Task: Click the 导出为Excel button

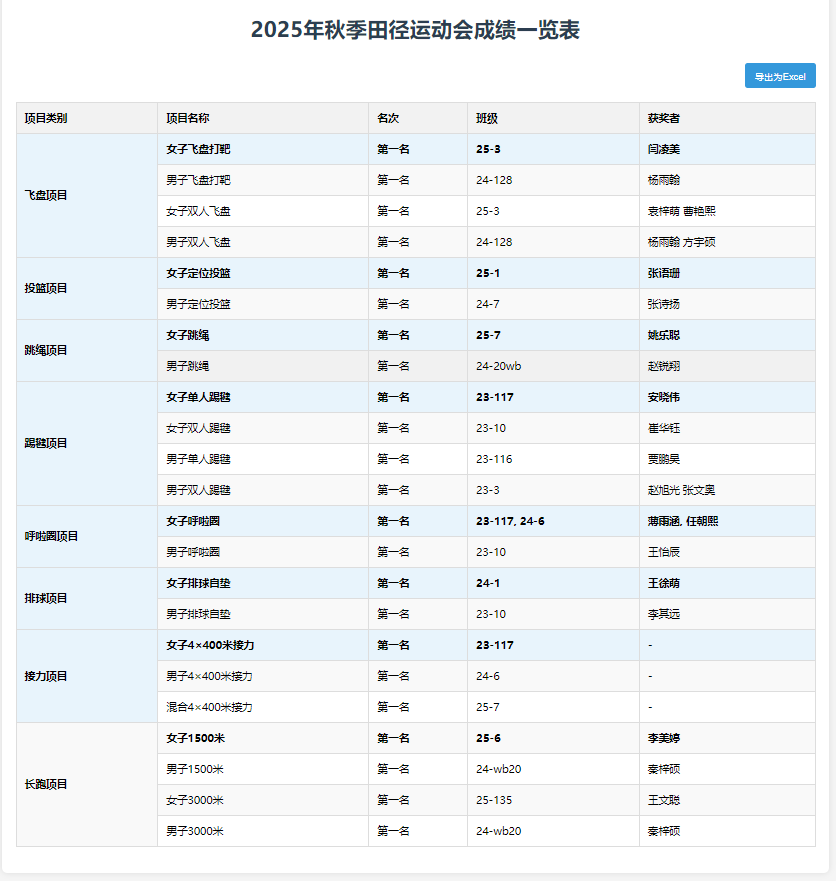Action: click(779, 76)
